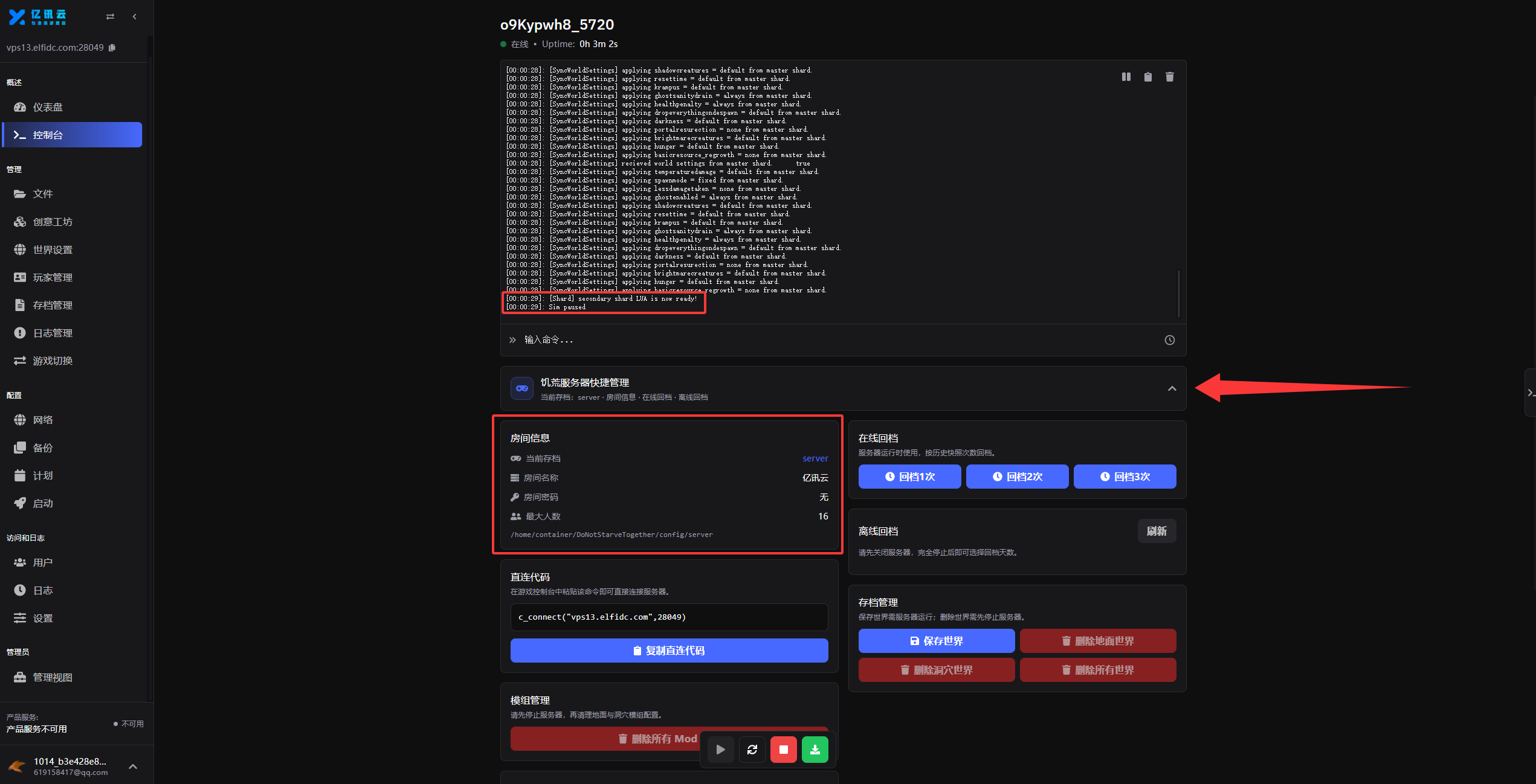This screenshot has width=1536, height=784.
Task: Open the right-side panel handle
Action: click(1530, 393)
